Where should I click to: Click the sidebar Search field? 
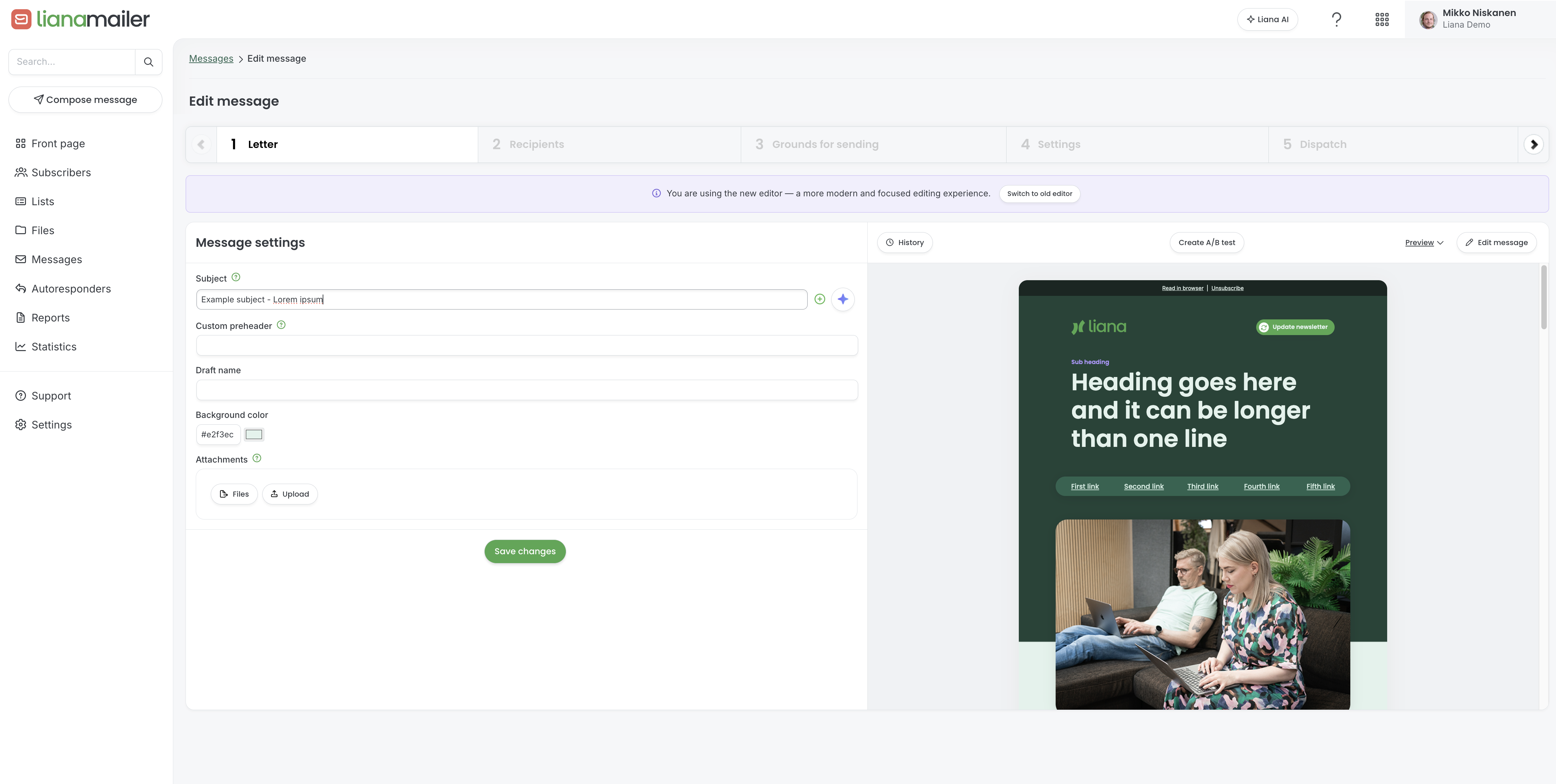tap(72, 62)
